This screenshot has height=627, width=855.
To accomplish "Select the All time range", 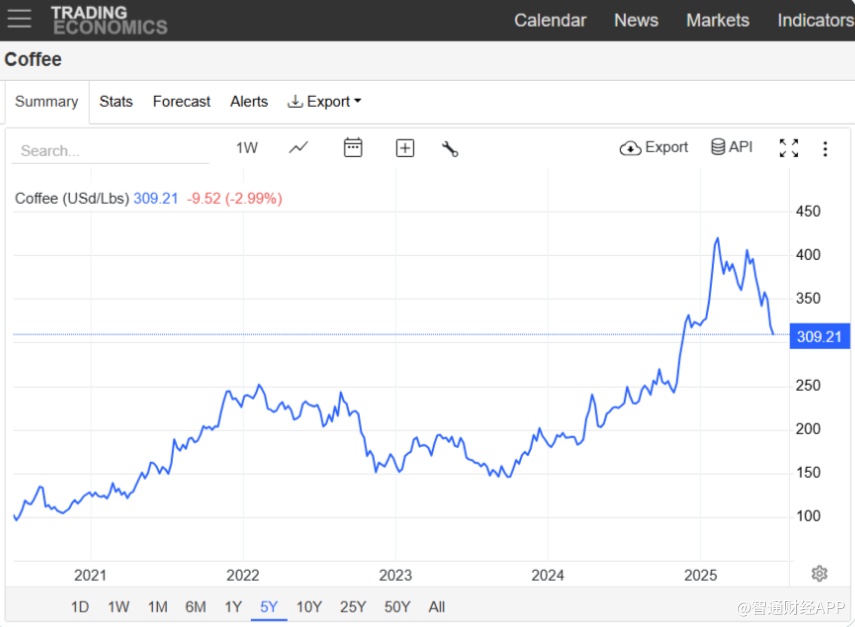I will 436,606.
